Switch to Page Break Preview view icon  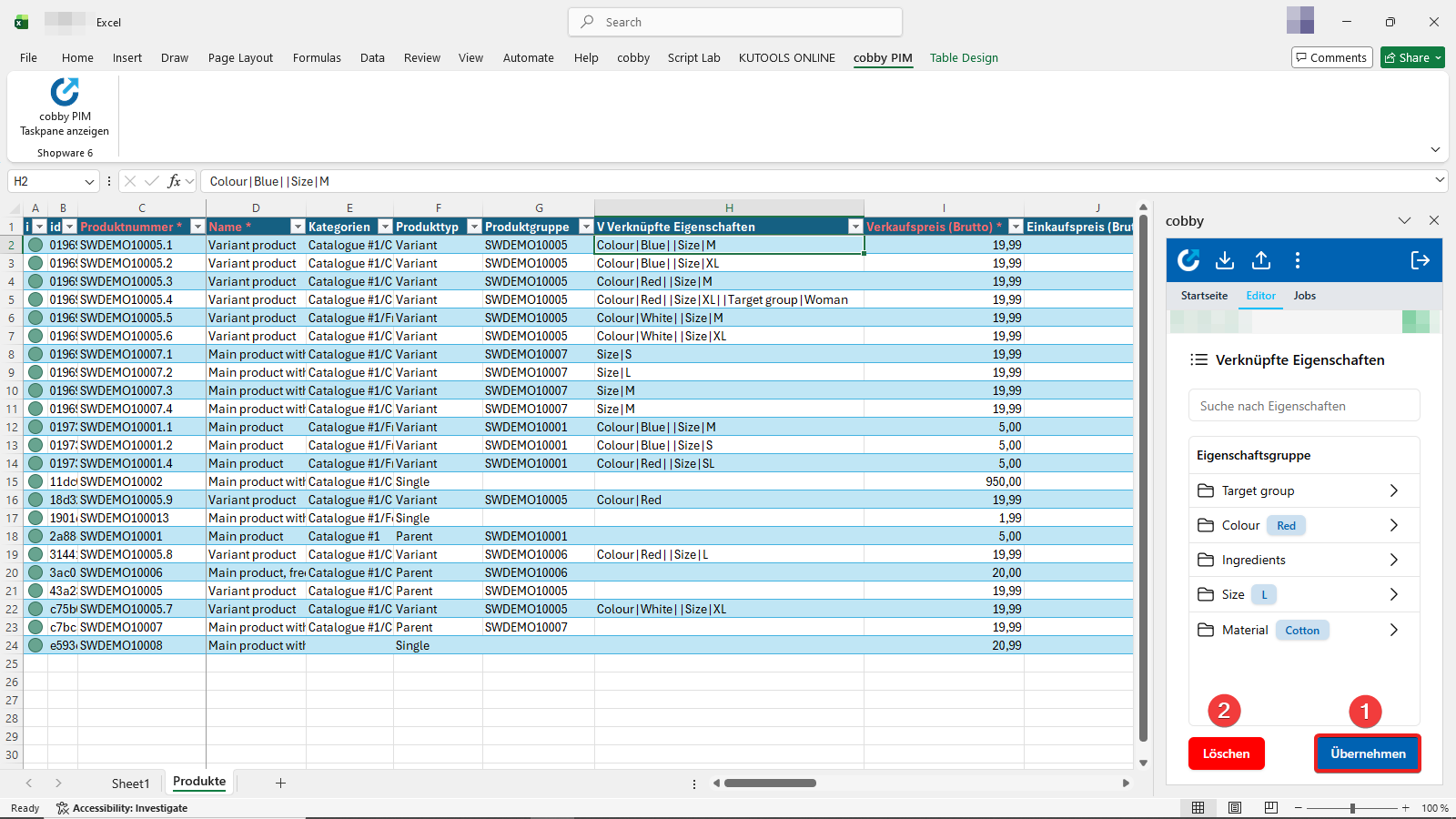(x=1269, y=808)
